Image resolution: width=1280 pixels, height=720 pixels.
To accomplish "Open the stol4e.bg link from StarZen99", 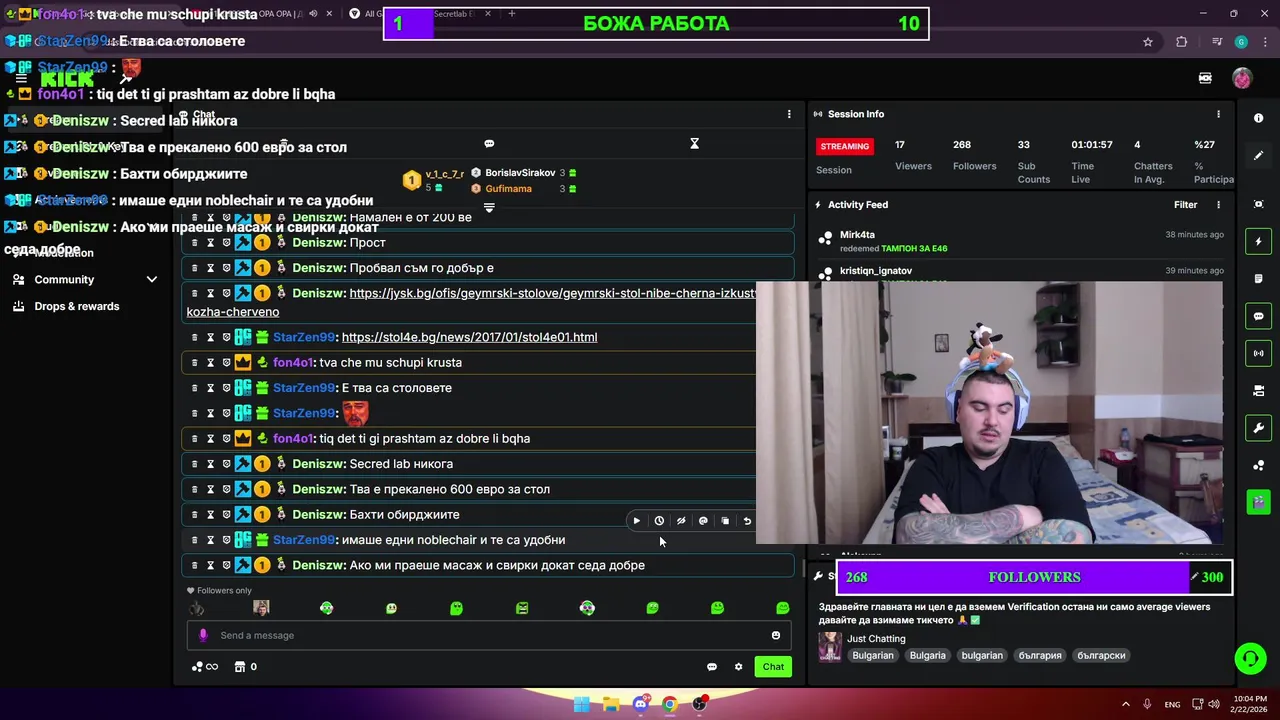I will (x=469, y=337).
